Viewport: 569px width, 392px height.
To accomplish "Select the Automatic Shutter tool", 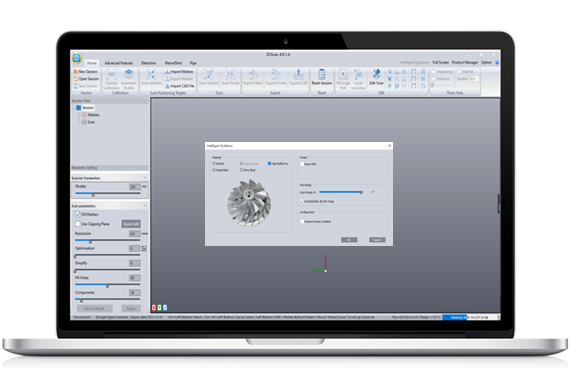I will coord(129,79).
